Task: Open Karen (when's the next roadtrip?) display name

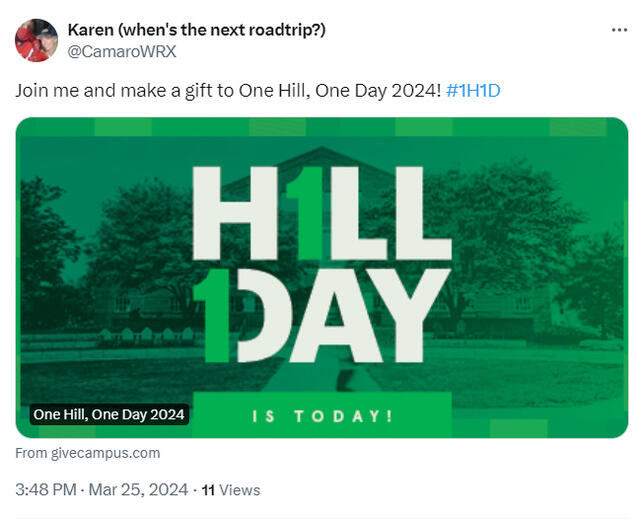Action: click(197, 30)
